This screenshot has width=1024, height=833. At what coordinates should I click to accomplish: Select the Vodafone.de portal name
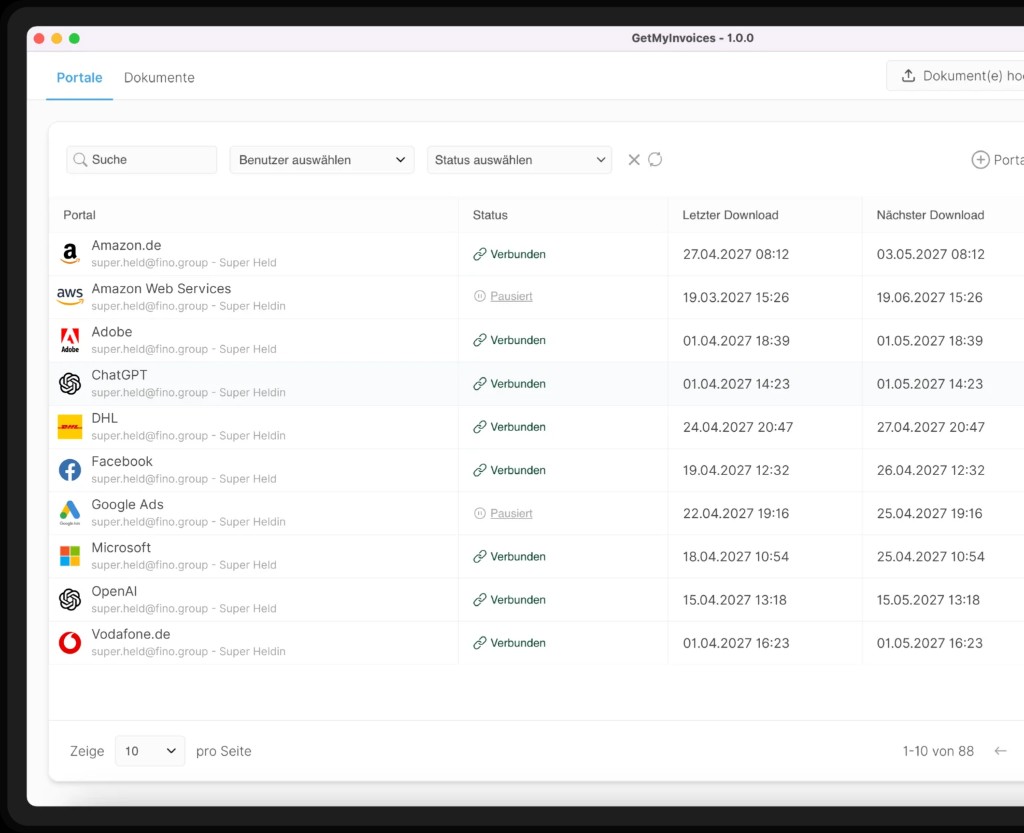tap(131, 634)
